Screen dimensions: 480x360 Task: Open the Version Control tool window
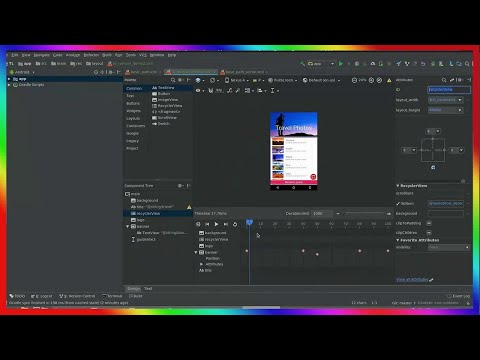pos(77,296)
